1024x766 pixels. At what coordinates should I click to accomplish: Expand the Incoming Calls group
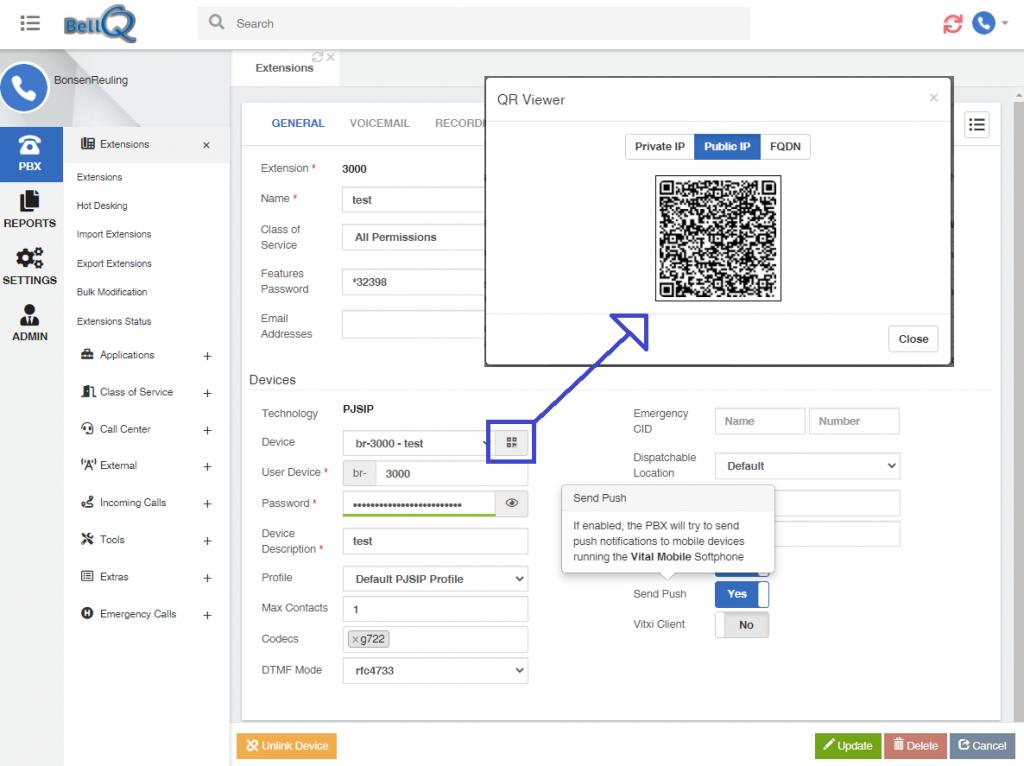click(207, 503)
